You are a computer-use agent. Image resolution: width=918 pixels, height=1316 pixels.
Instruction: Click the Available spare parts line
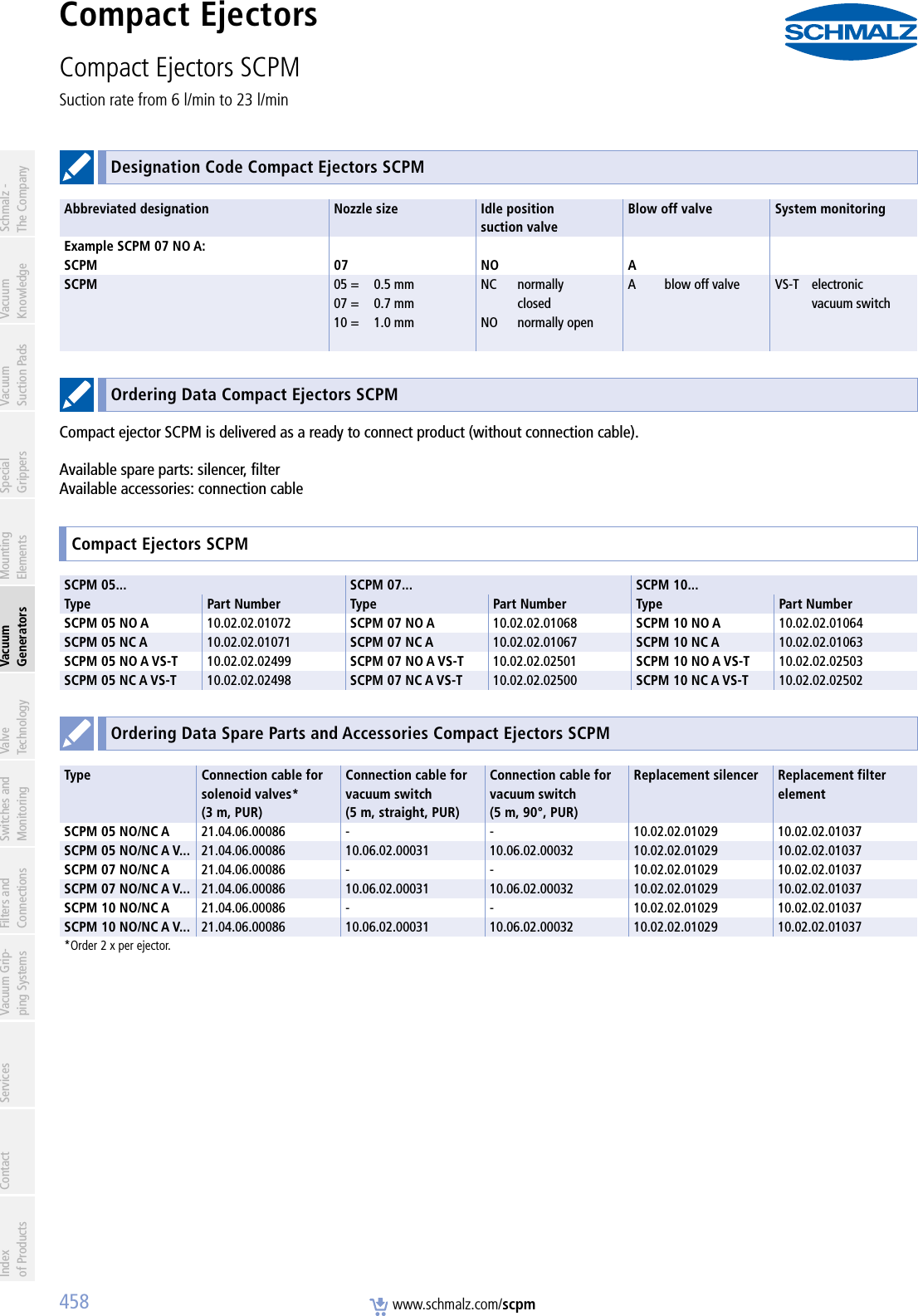169,469
